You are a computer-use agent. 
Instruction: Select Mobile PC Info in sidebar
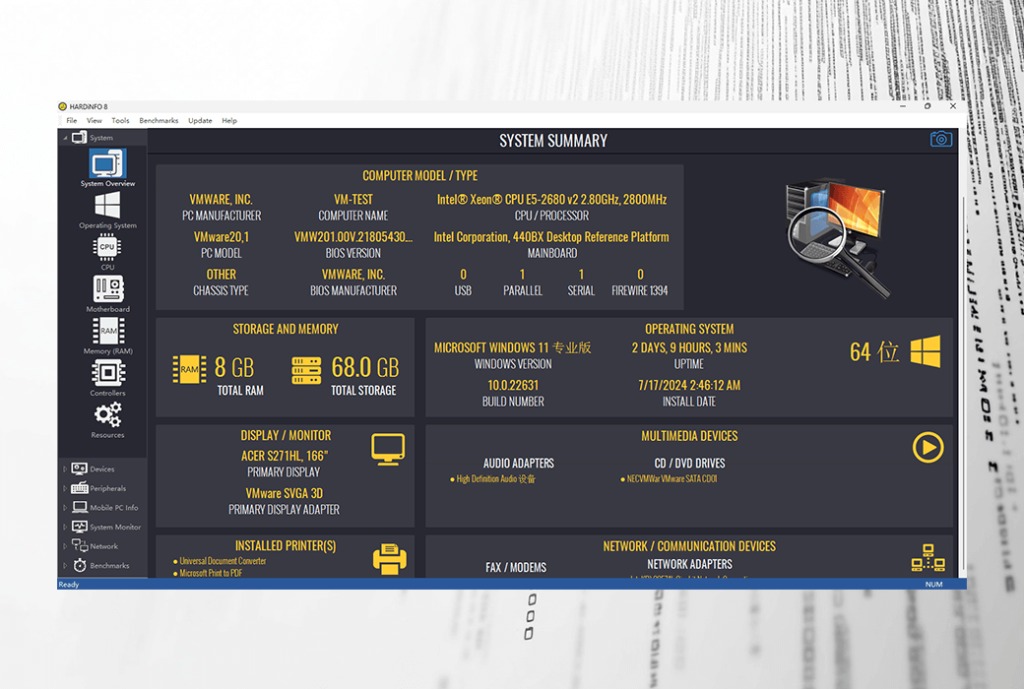(x=114, y=507)
